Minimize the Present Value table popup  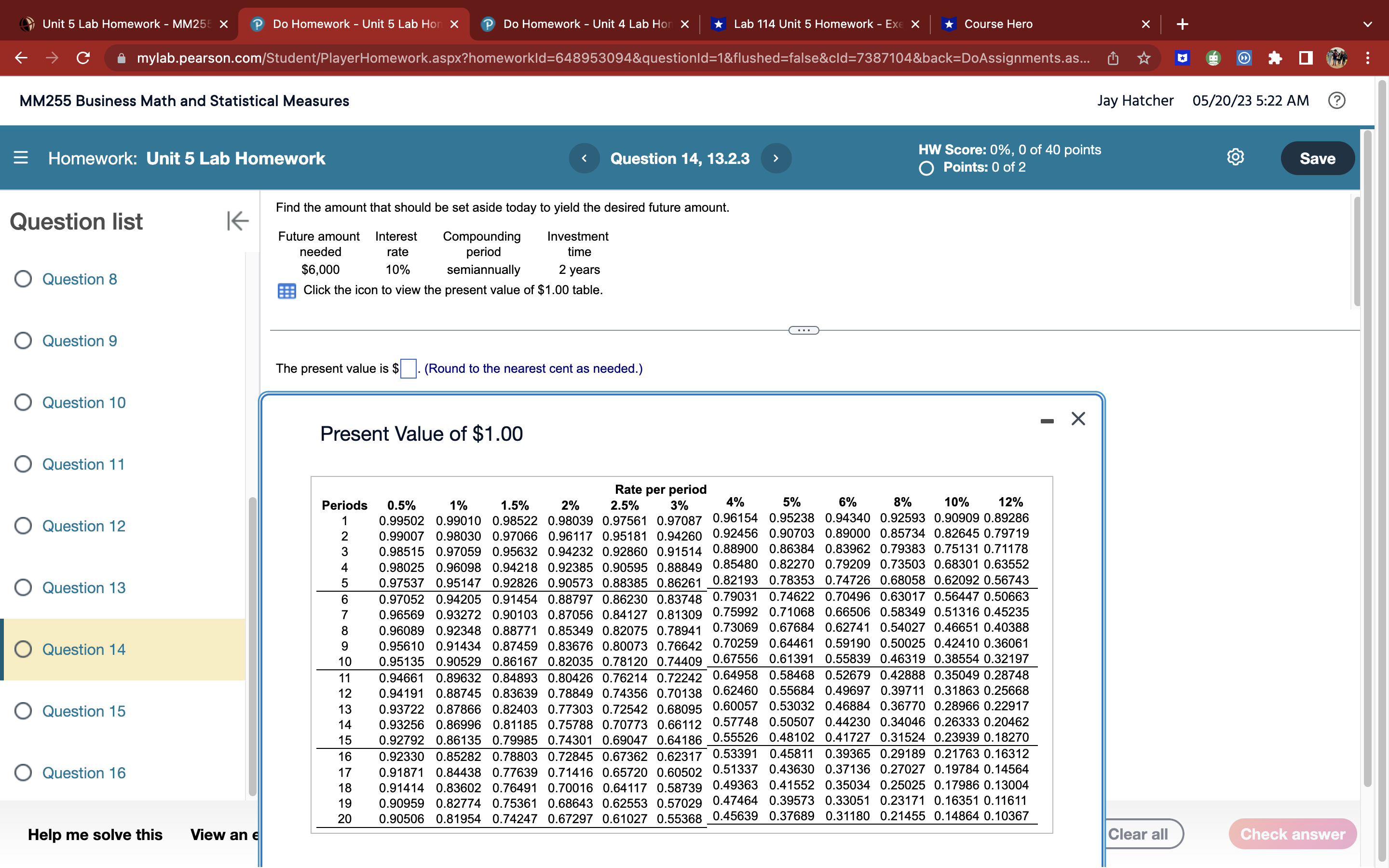[1047, 421]
